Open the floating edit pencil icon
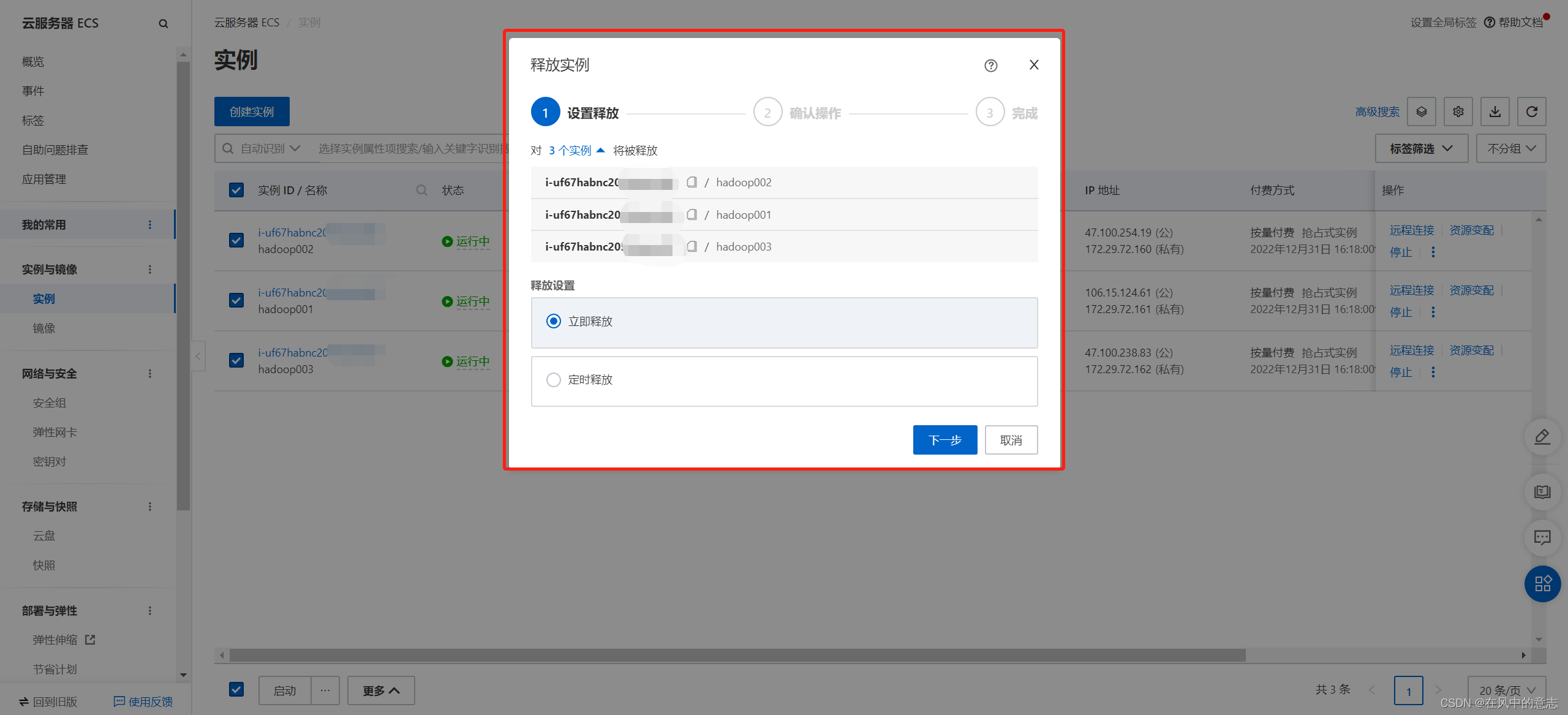 click(1542, 437)
